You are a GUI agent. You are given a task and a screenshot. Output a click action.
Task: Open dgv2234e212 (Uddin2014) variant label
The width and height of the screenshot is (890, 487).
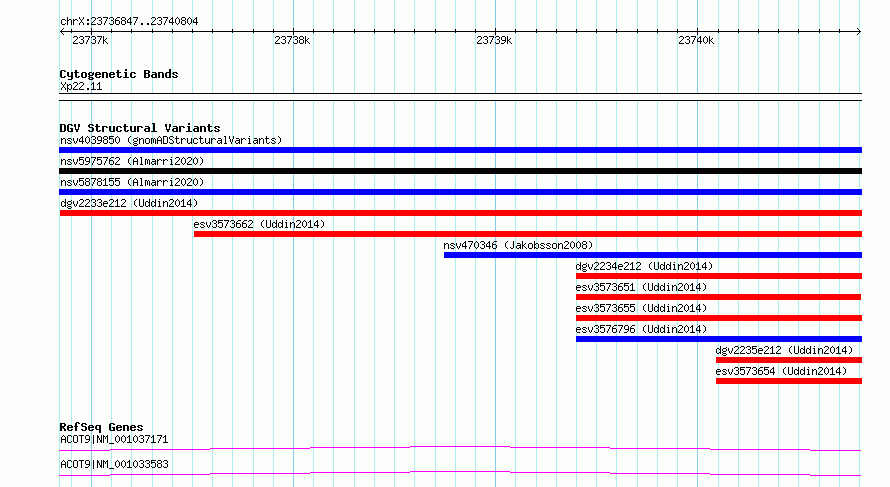(644, 266)
